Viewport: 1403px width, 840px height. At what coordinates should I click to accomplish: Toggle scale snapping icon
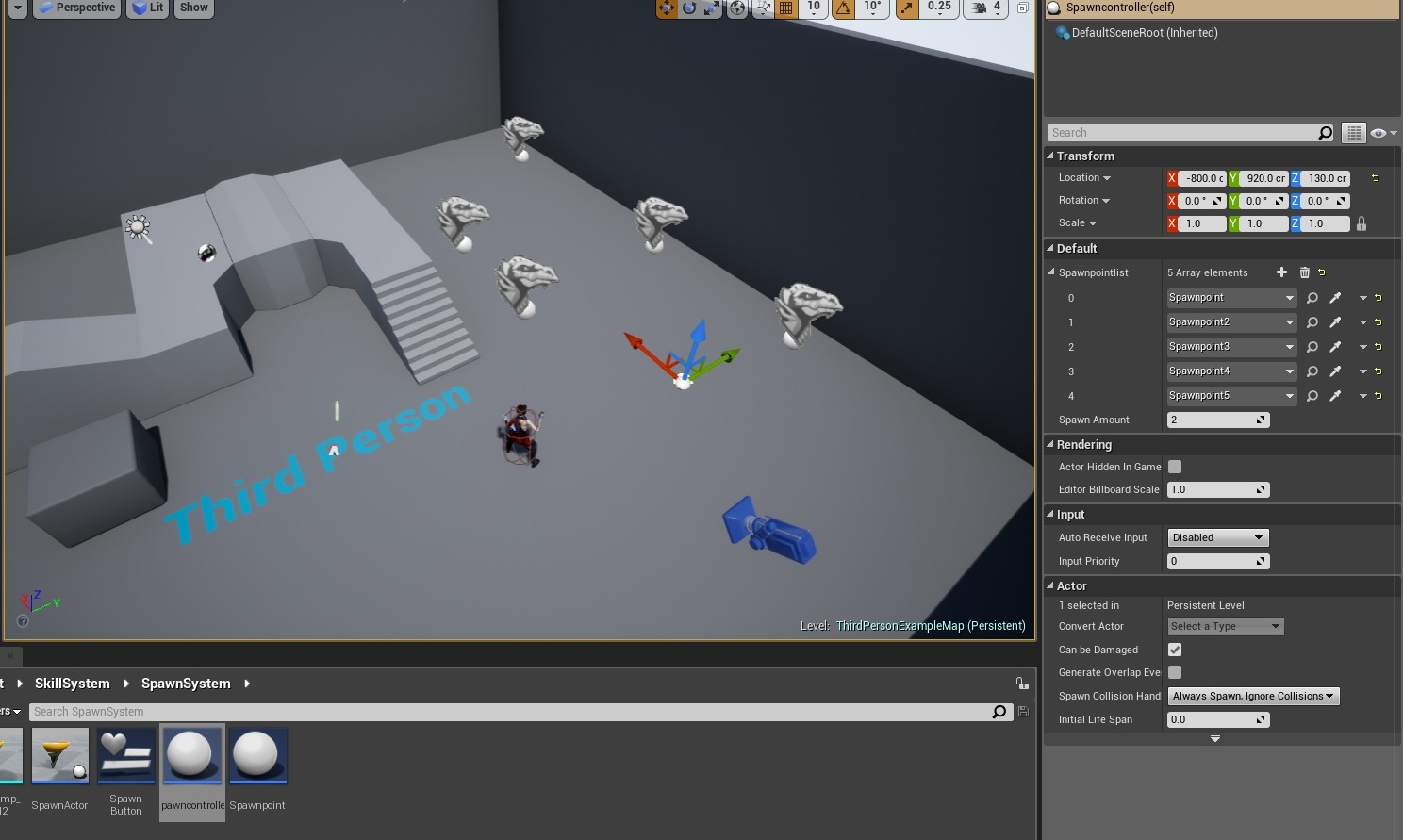pos(906,8)
